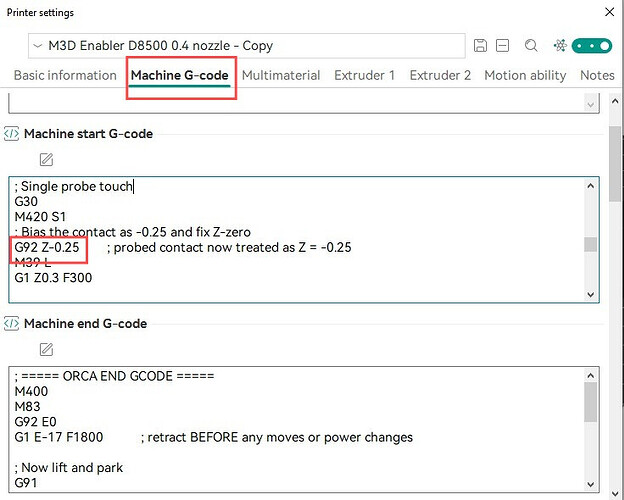Select the Machine G-code tab

179,75
